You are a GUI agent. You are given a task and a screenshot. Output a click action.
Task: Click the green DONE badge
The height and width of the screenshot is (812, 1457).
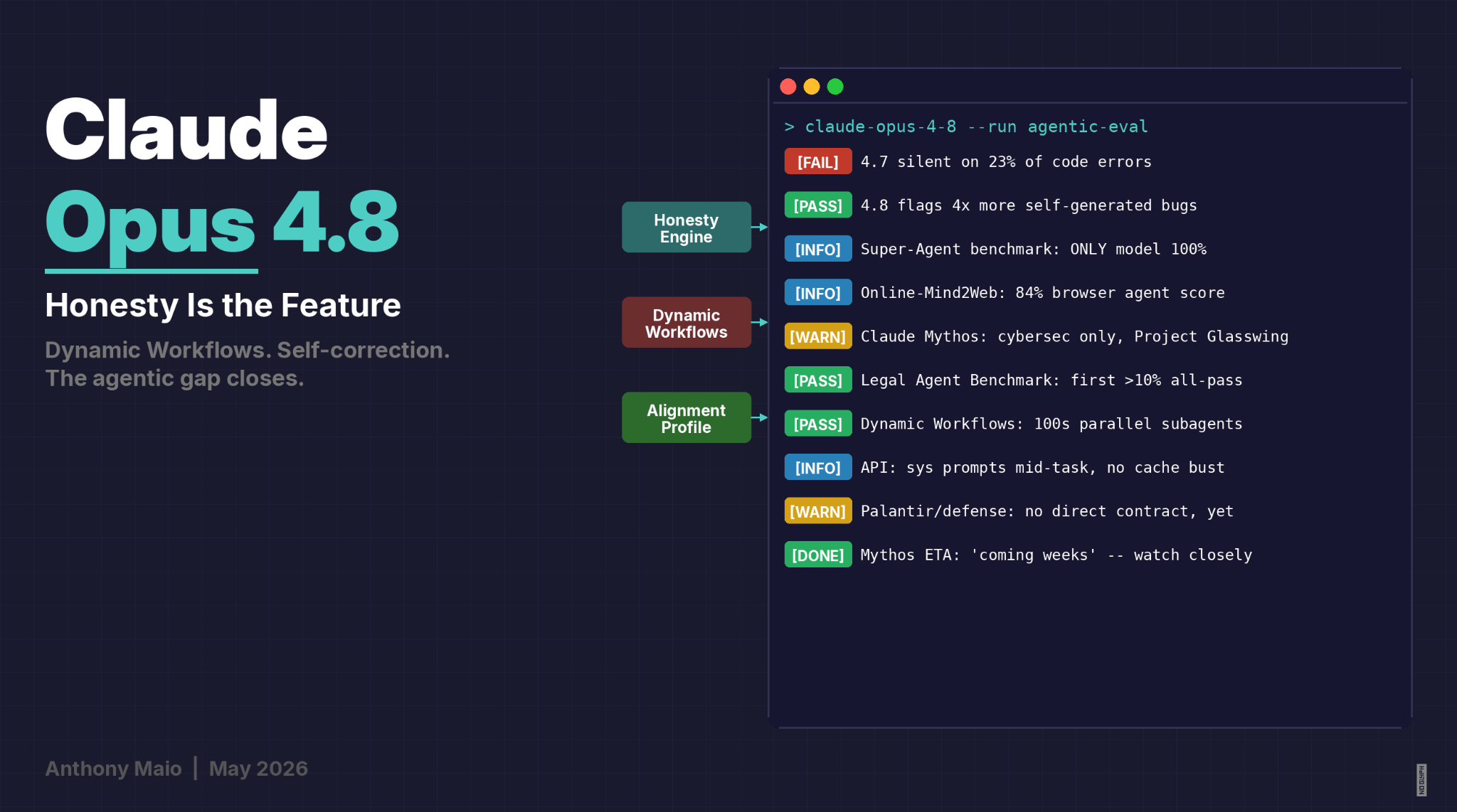tap(817, 555)
